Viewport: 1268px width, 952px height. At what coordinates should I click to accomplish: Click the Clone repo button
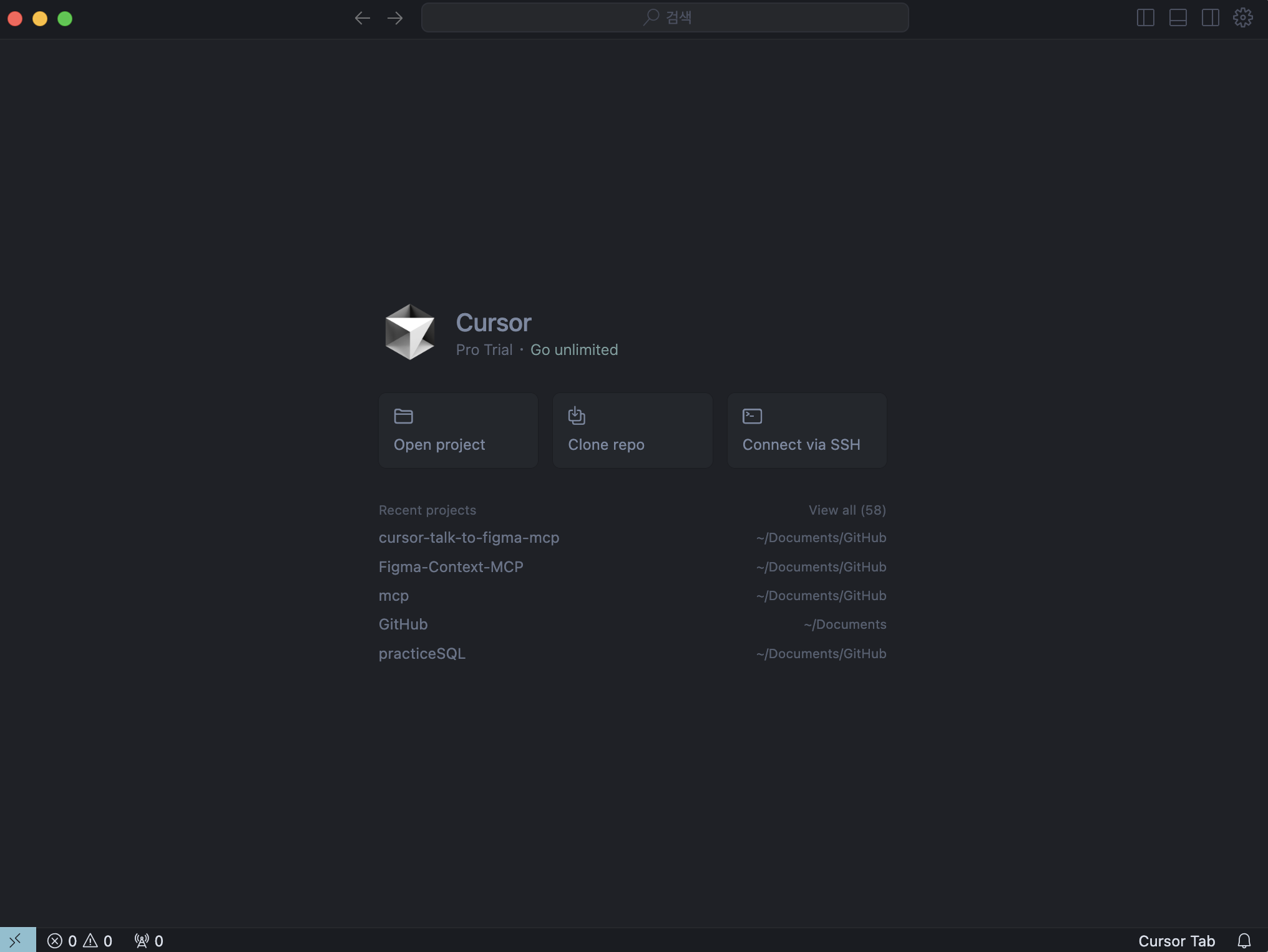tap(632, 430)
